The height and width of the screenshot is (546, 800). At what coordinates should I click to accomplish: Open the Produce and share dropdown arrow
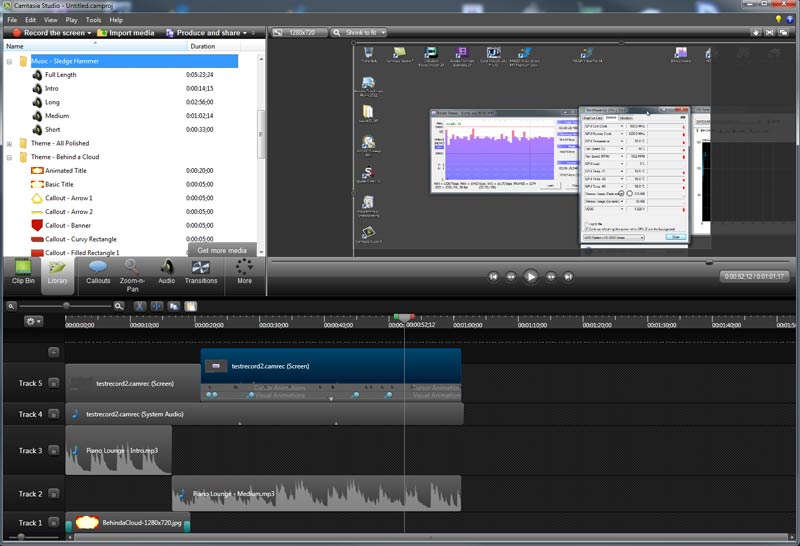point(244,33)
